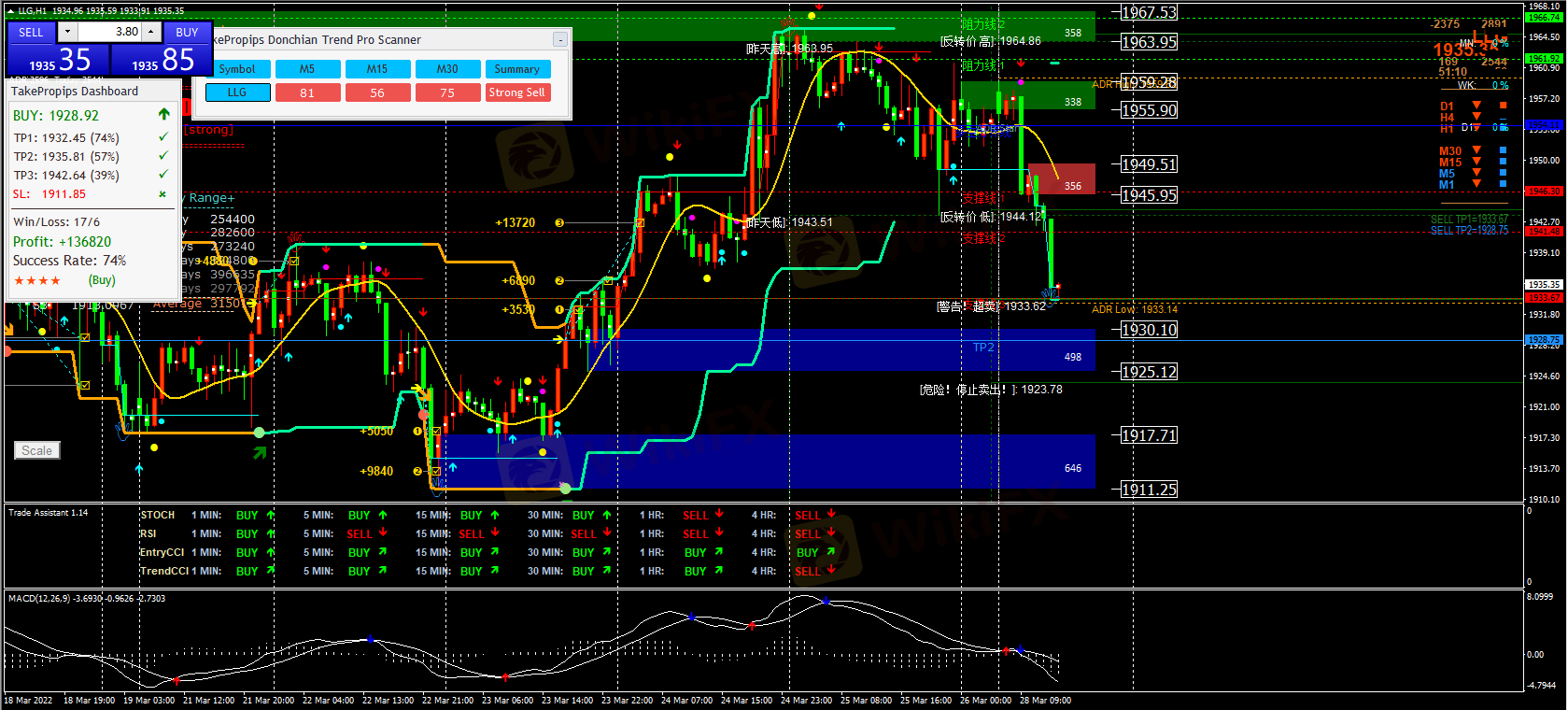The width and height of the screenshot is (1568, 710).
Task: Increase lot size with up arrow
Action: [151, 32]
